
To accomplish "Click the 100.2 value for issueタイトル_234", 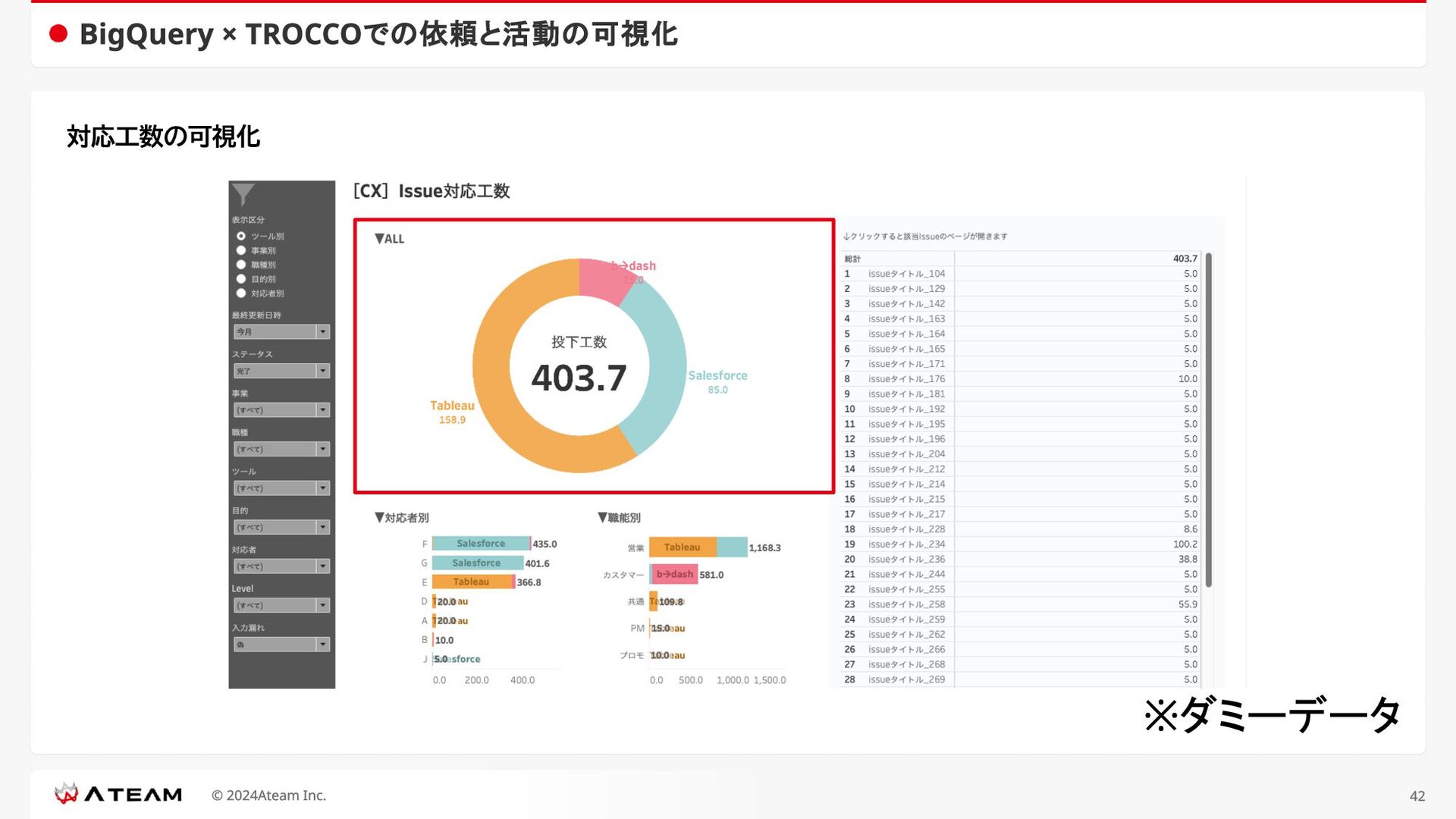I will pos(1185,544).
